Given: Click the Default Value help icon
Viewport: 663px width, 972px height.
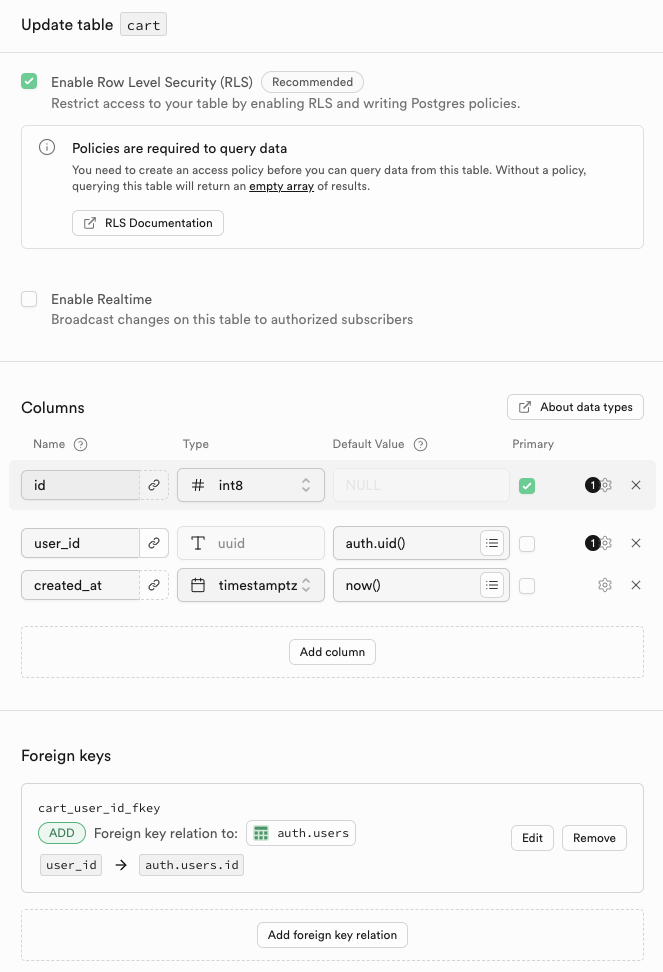Looking at the screenshot, I should click(x=421, y=444).
